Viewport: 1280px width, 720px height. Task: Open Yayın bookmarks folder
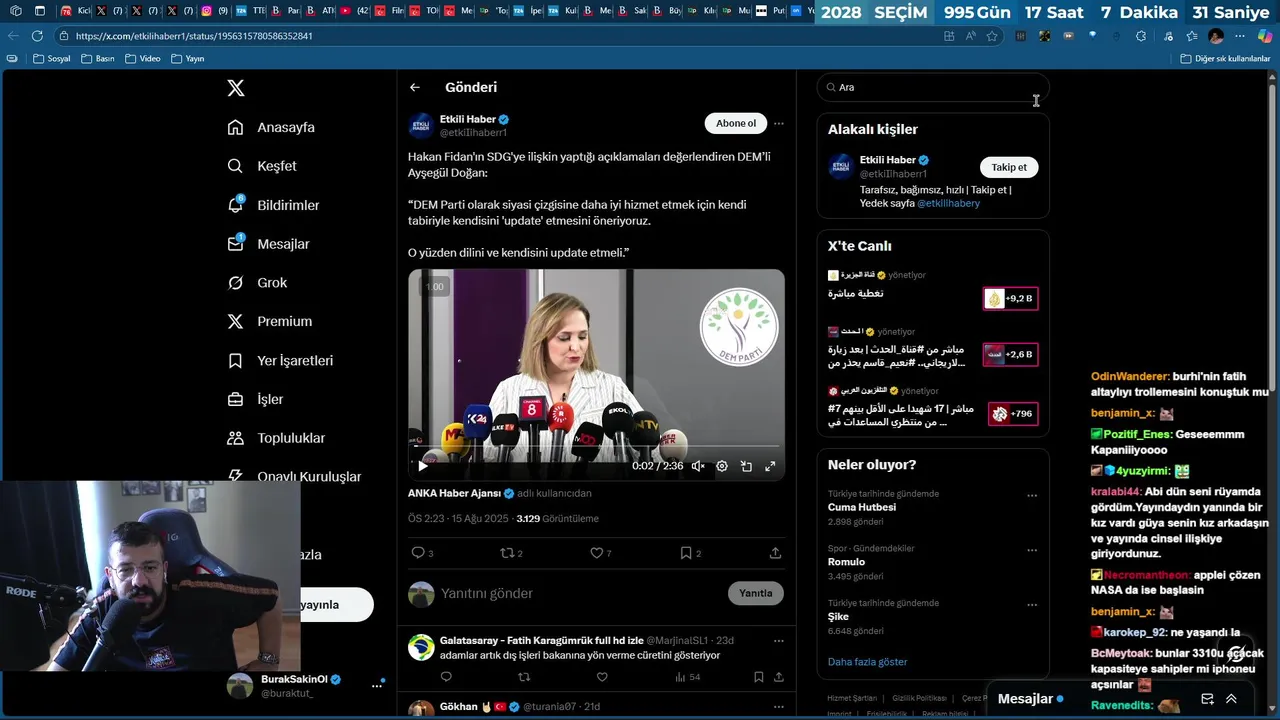[187, 59]
